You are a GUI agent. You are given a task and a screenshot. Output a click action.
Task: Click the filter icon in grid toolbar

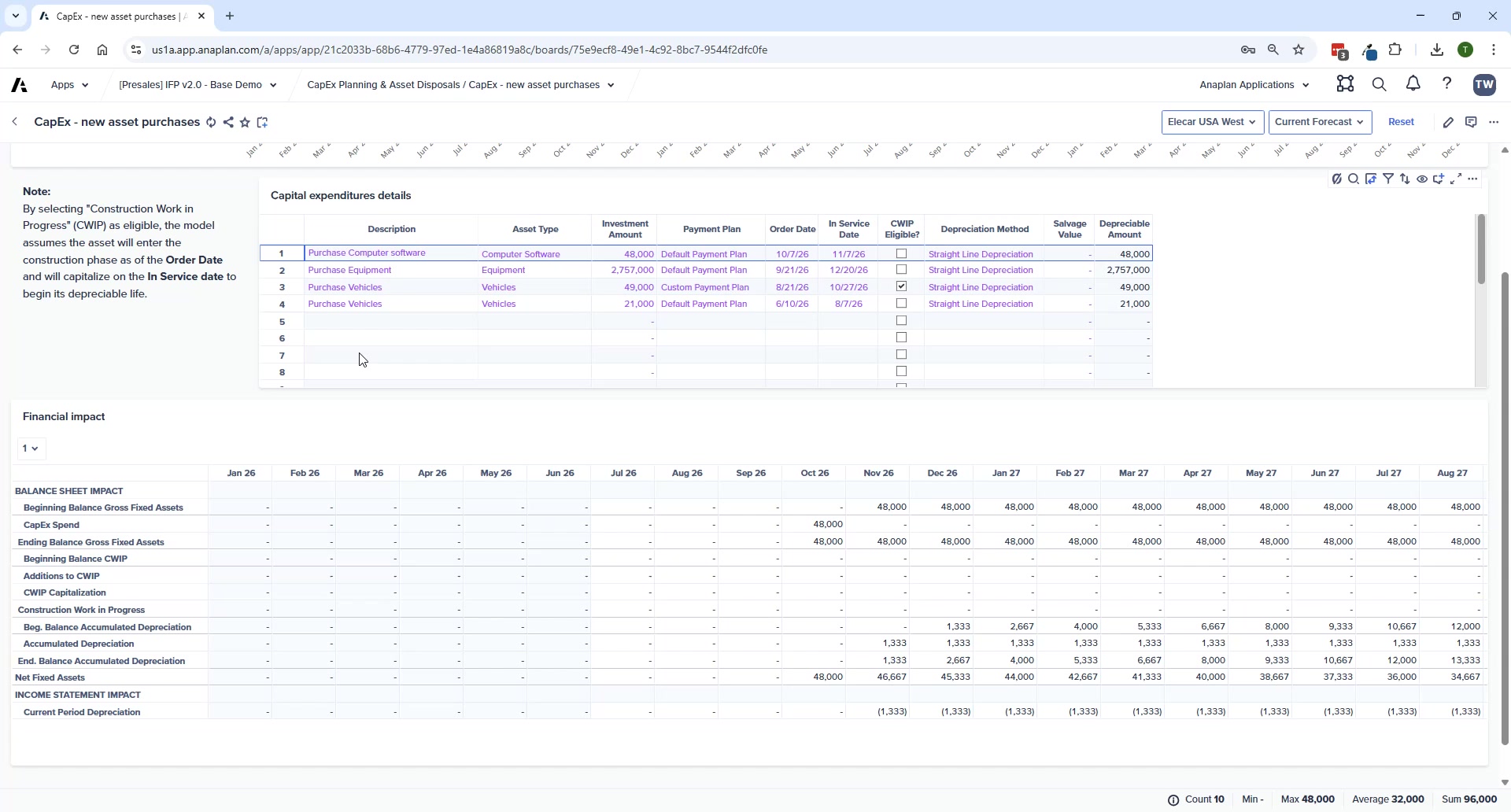(1388, 179)
